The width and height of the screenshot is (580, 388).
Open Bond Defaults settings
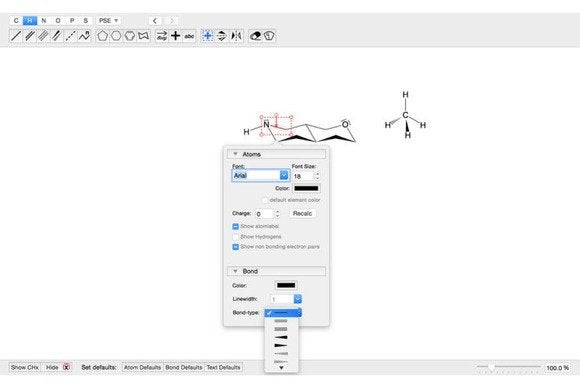click(x=184, y=367)
